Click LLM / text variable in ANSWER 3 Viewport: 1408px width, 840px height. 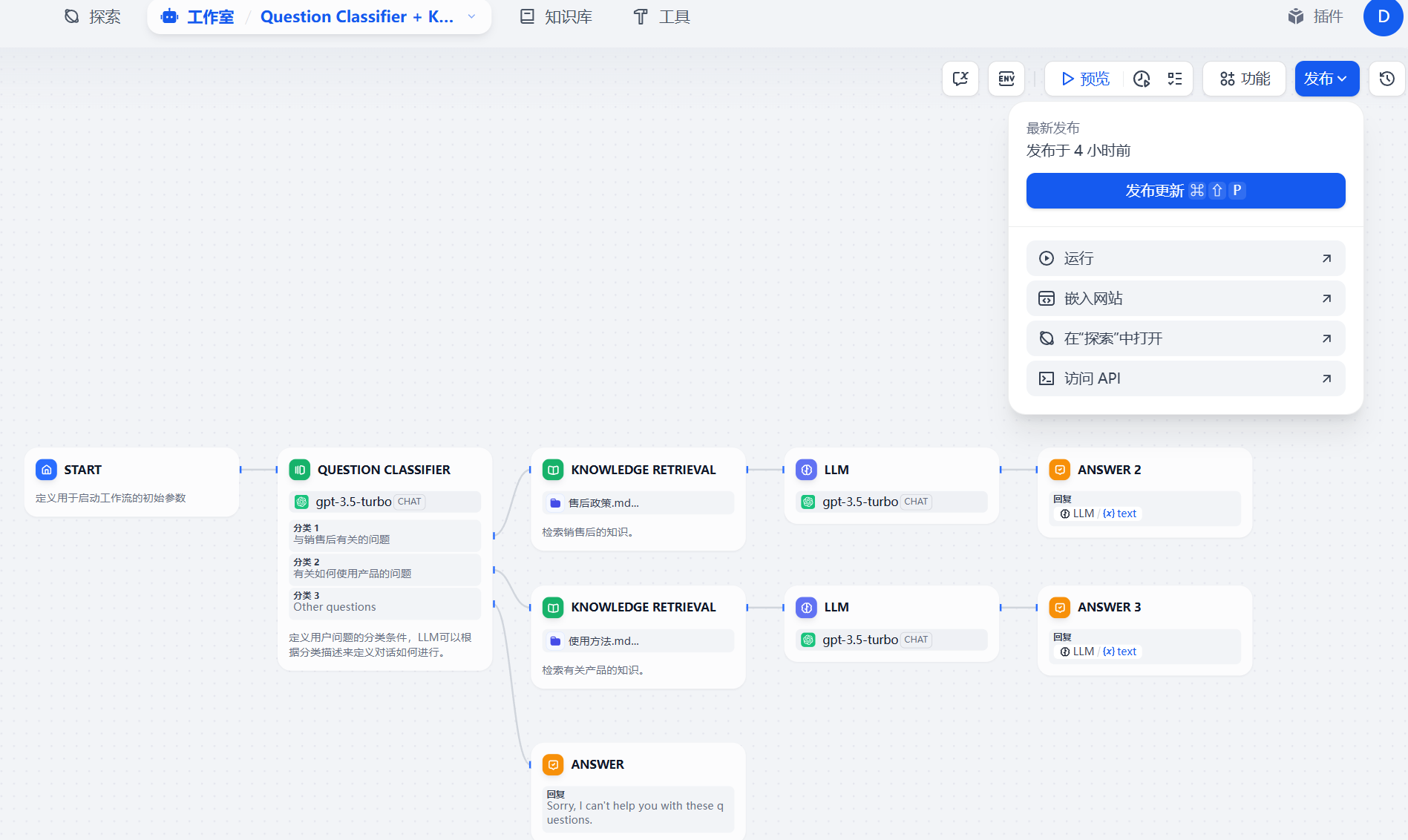point(1098,652)
